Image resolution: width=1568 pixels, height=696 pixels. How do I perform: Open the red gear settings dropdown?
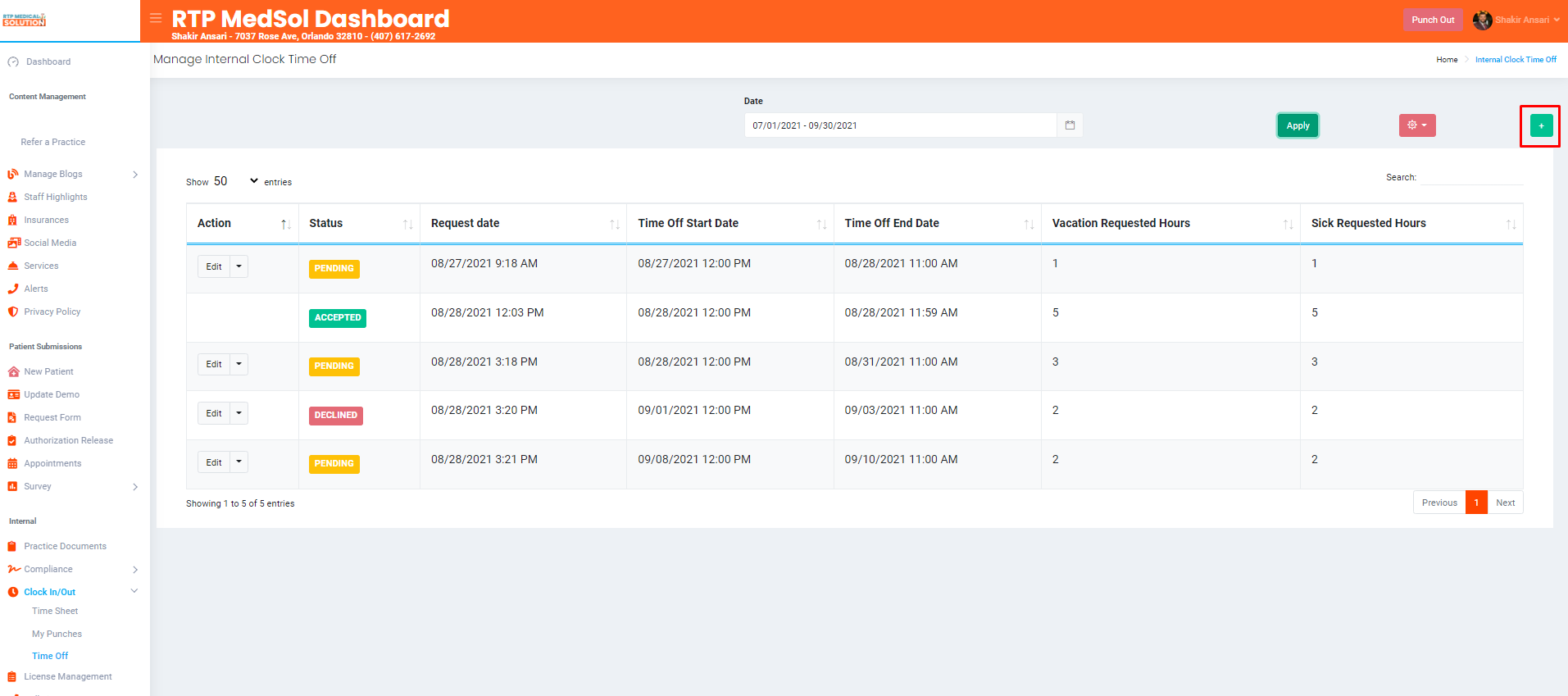point(1417,125)
